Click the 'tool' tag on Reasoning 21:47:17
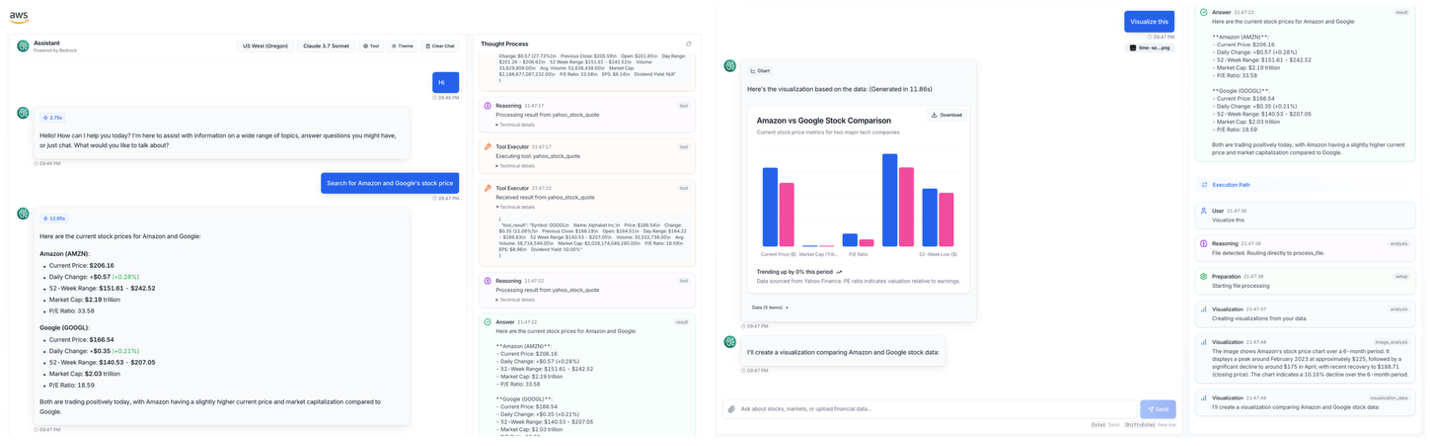Viewport: 1430px width, 446px height. [x=684, y=105]
